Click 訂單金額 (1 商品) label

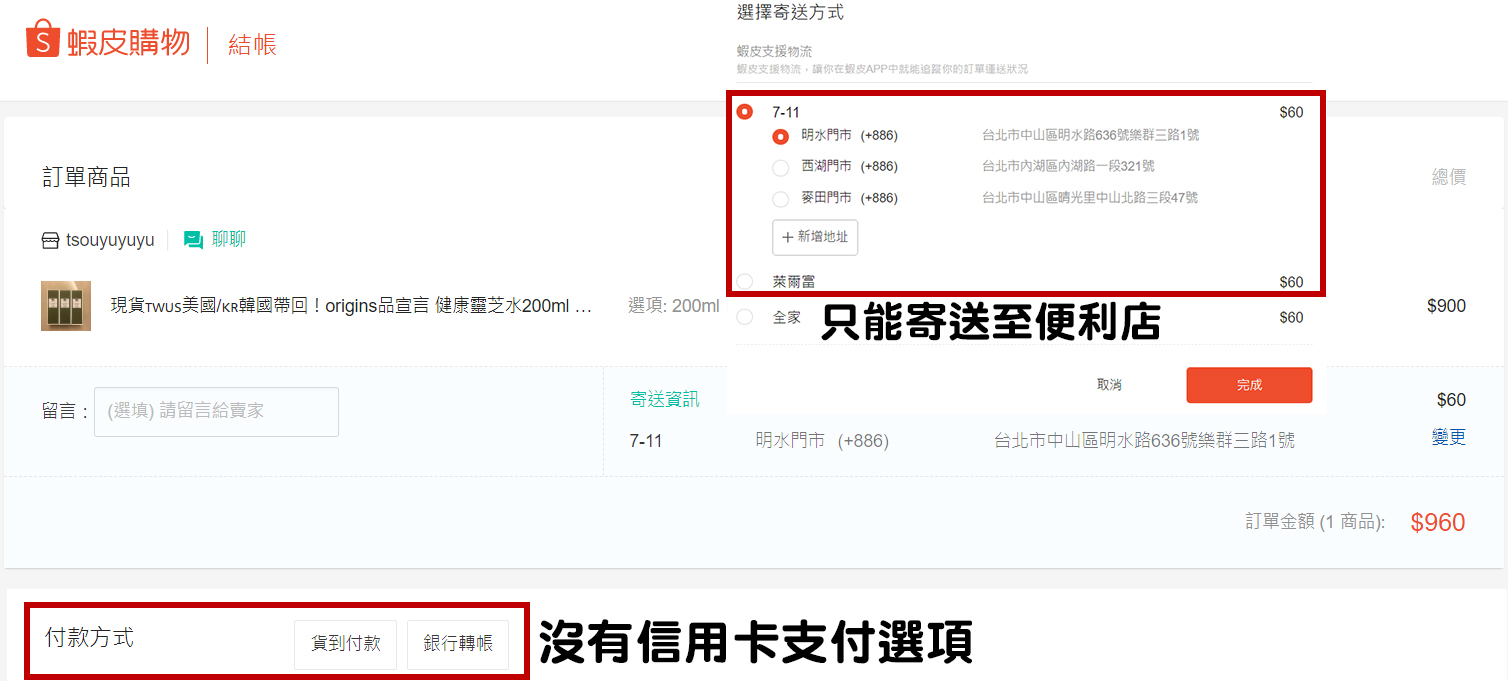coord(1315,522)
